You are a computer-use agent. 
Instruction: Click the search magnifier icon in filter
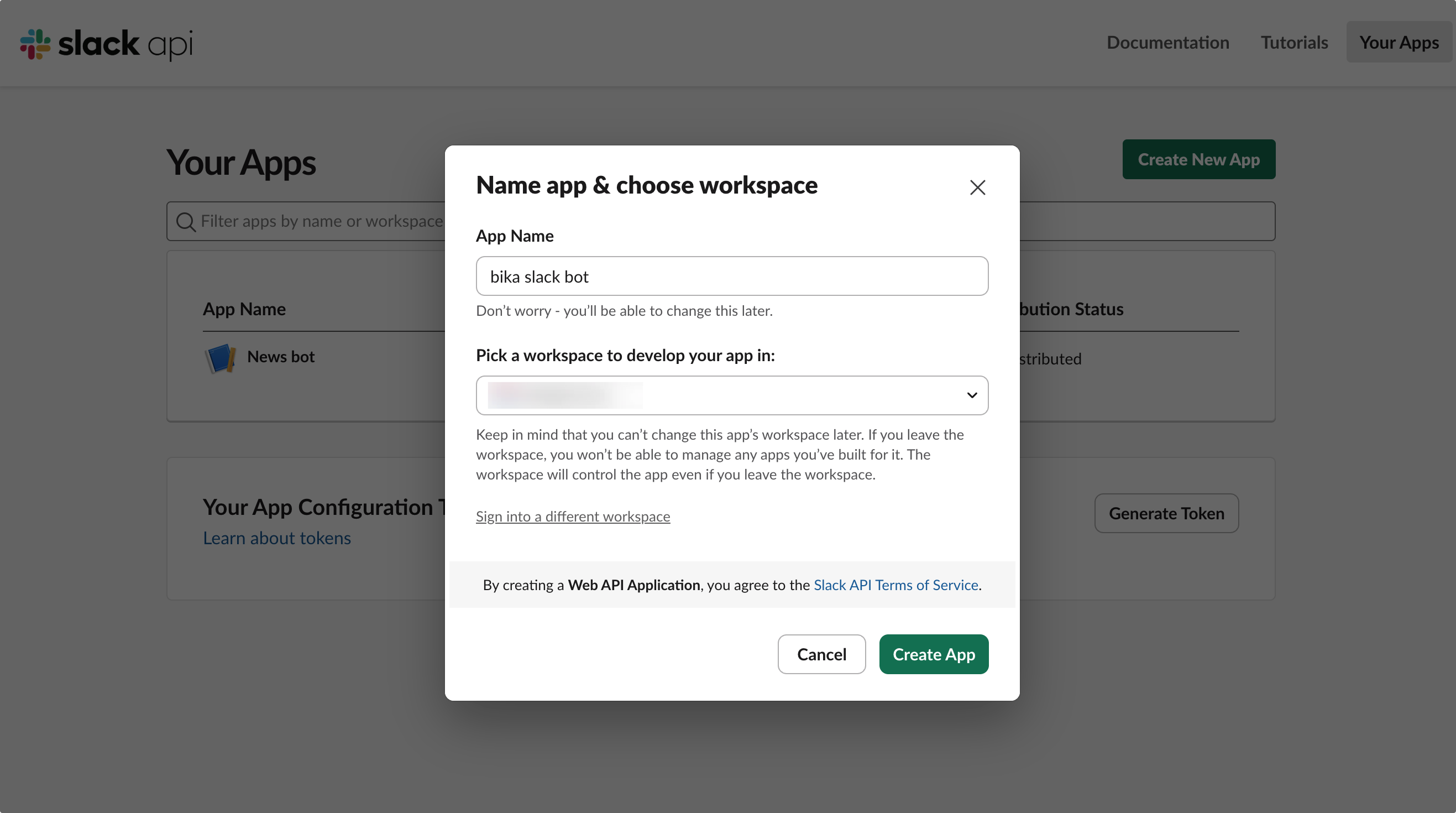[x=185, y=222]
